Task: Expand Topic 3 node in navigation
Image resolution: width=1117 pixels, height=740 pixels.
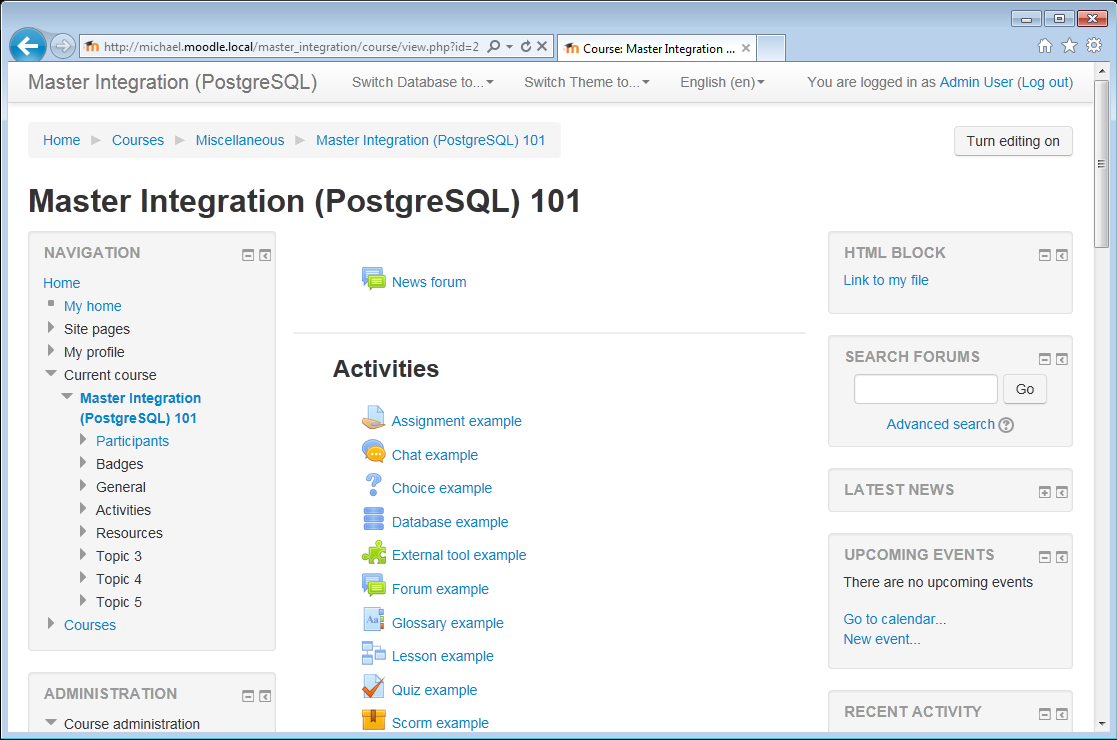Action: click(x=83, y=554)
